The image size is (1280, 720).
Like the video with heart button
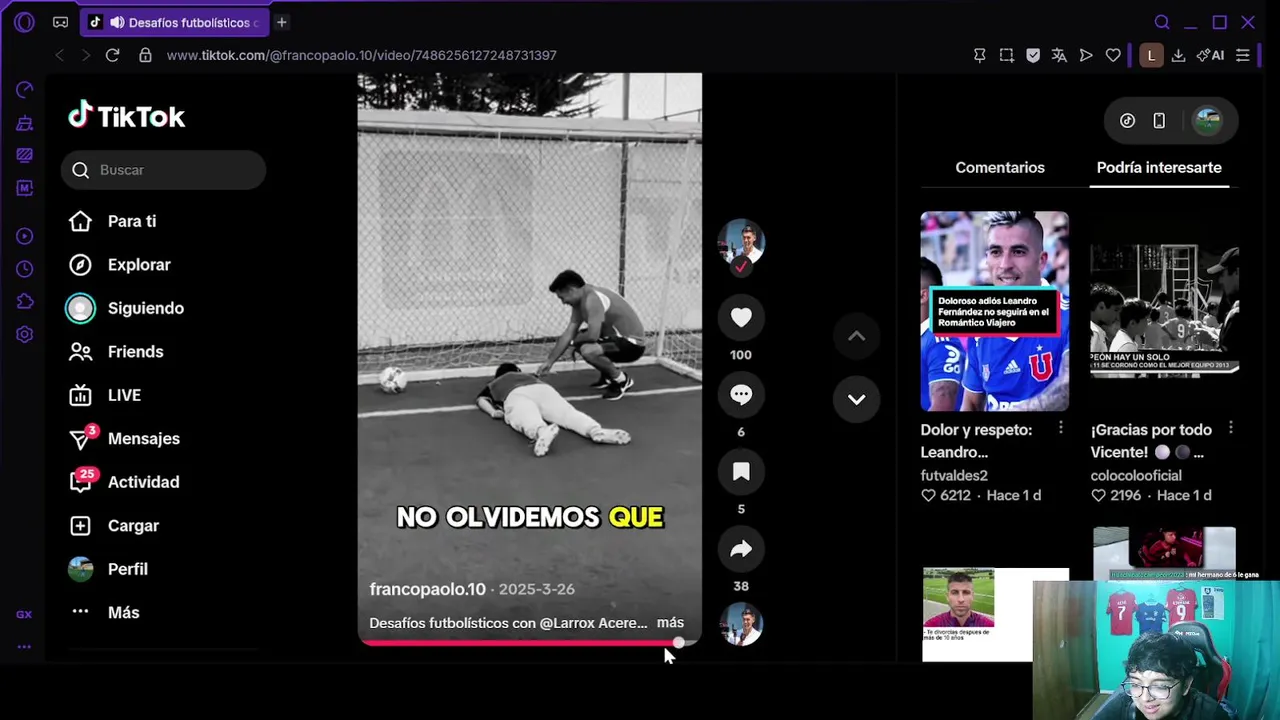point(741,317)
